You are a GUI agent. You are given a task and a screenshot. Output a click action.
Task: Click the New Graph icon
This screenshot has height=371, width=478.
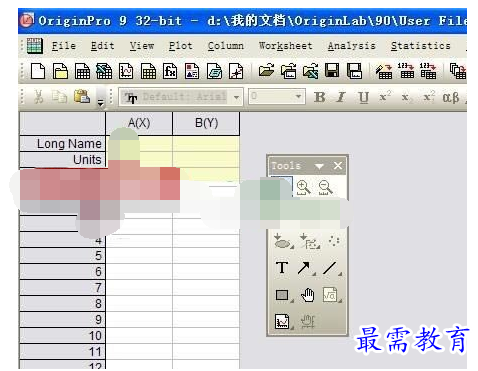click(x=126, y=71)
